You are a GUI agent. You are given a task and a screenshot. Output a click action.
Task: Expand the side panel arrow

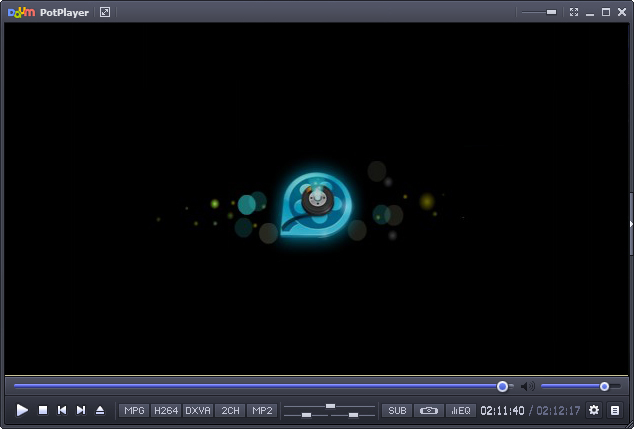click(x=631, y=224)
